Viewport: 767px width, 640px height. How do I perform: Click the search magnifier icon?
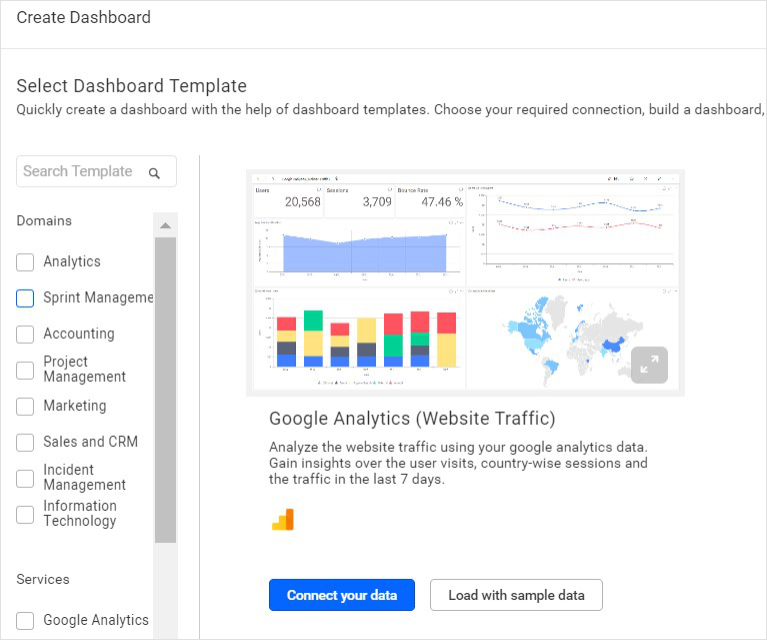point(154,173)
